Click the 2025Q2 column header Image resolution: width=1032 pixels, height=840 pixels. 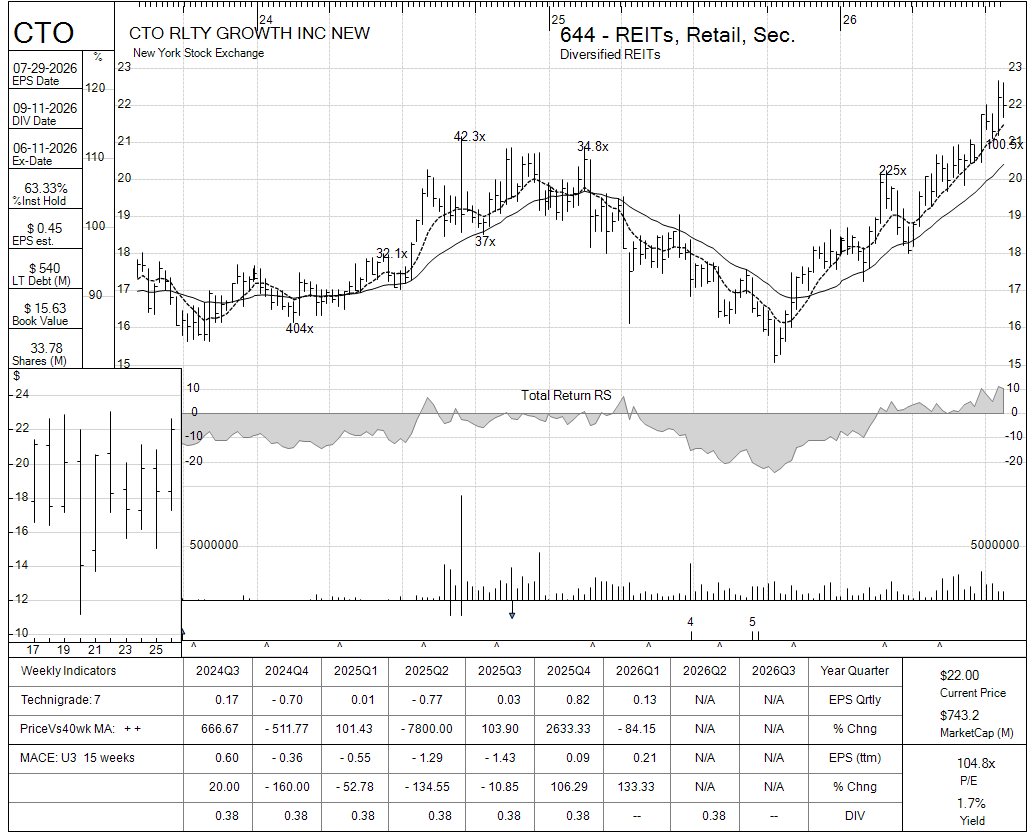click(x=426, y=671)
